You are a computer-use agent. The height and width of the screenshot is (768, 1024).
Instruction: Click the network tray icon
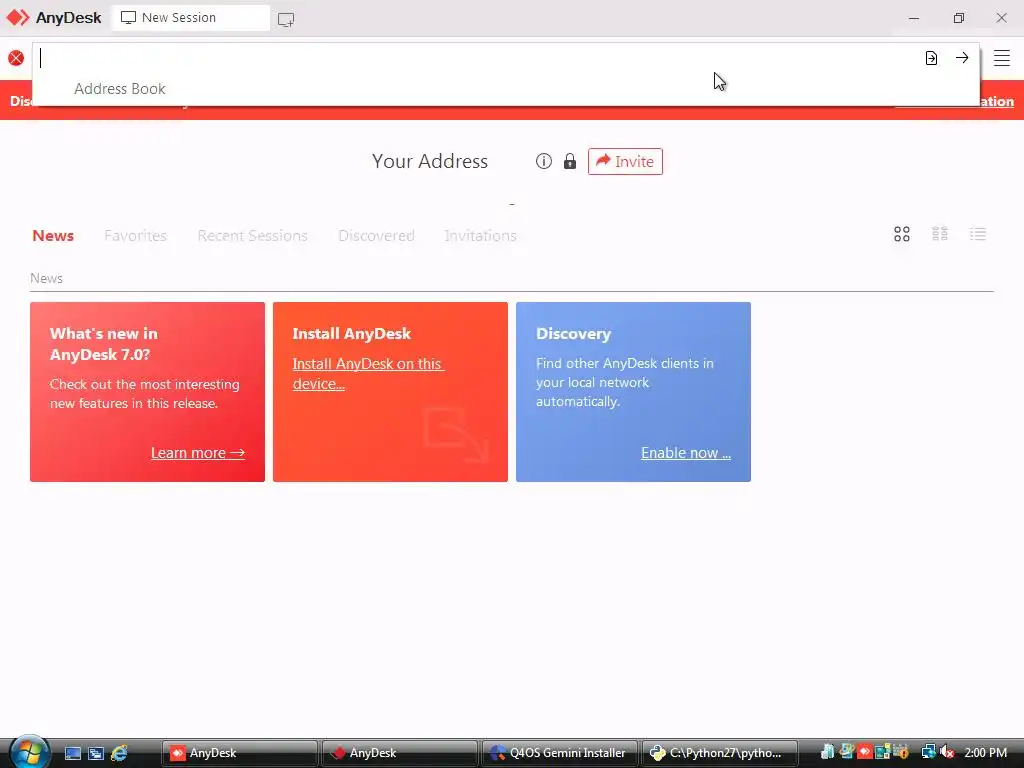tap(928, 752)
